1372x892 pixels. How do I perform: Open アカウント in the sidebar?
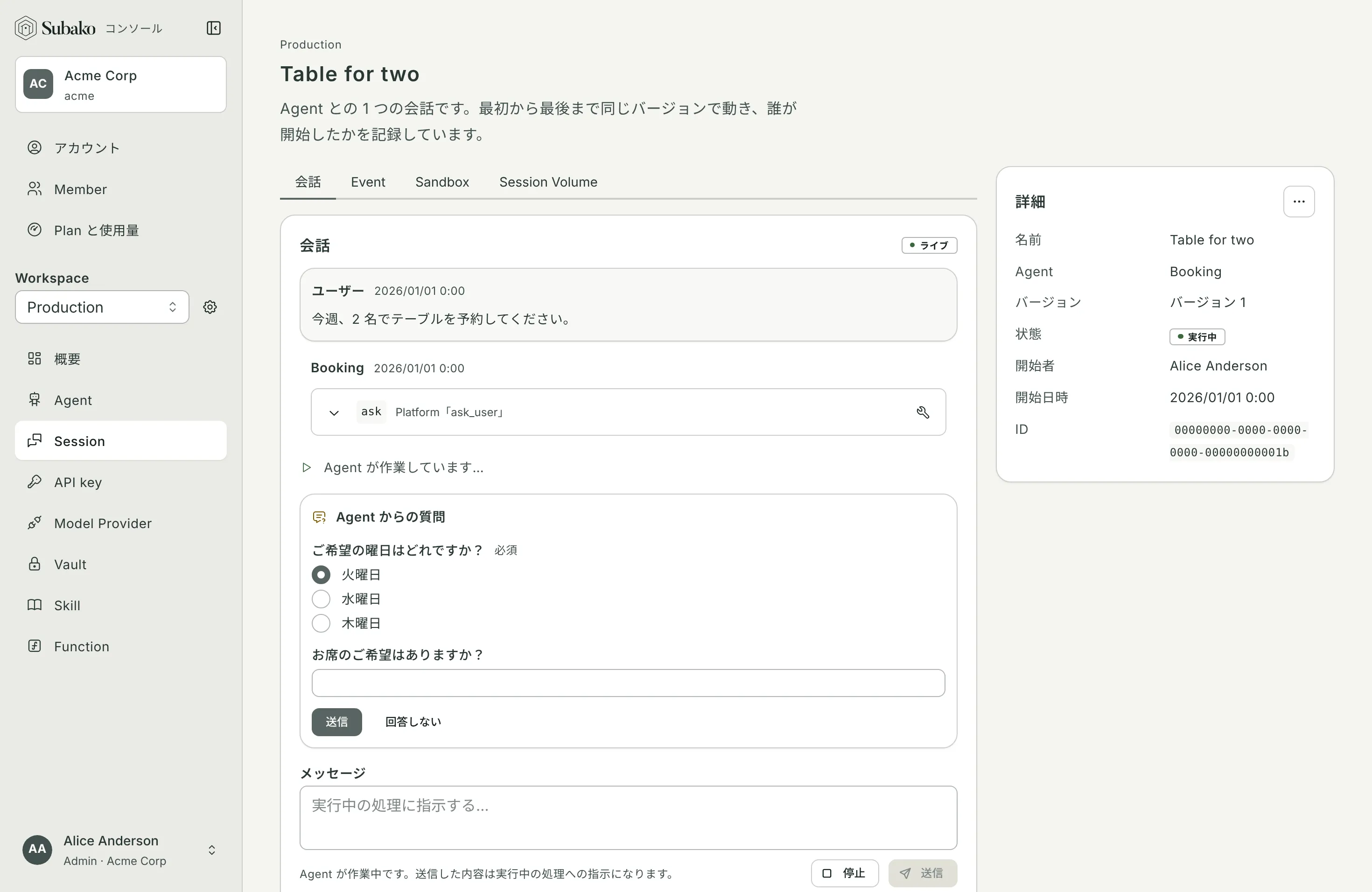(x=120, y=148)
